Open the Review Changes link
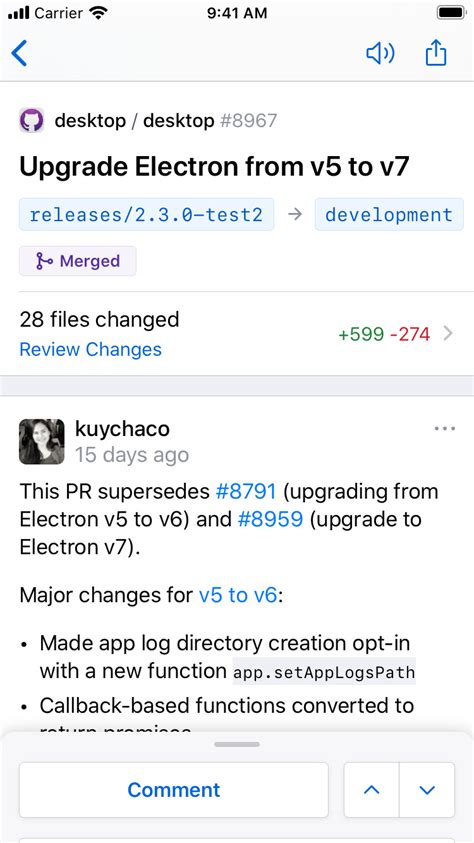The height and width of the screenshot is (843, 474). (x=90, y=349)
